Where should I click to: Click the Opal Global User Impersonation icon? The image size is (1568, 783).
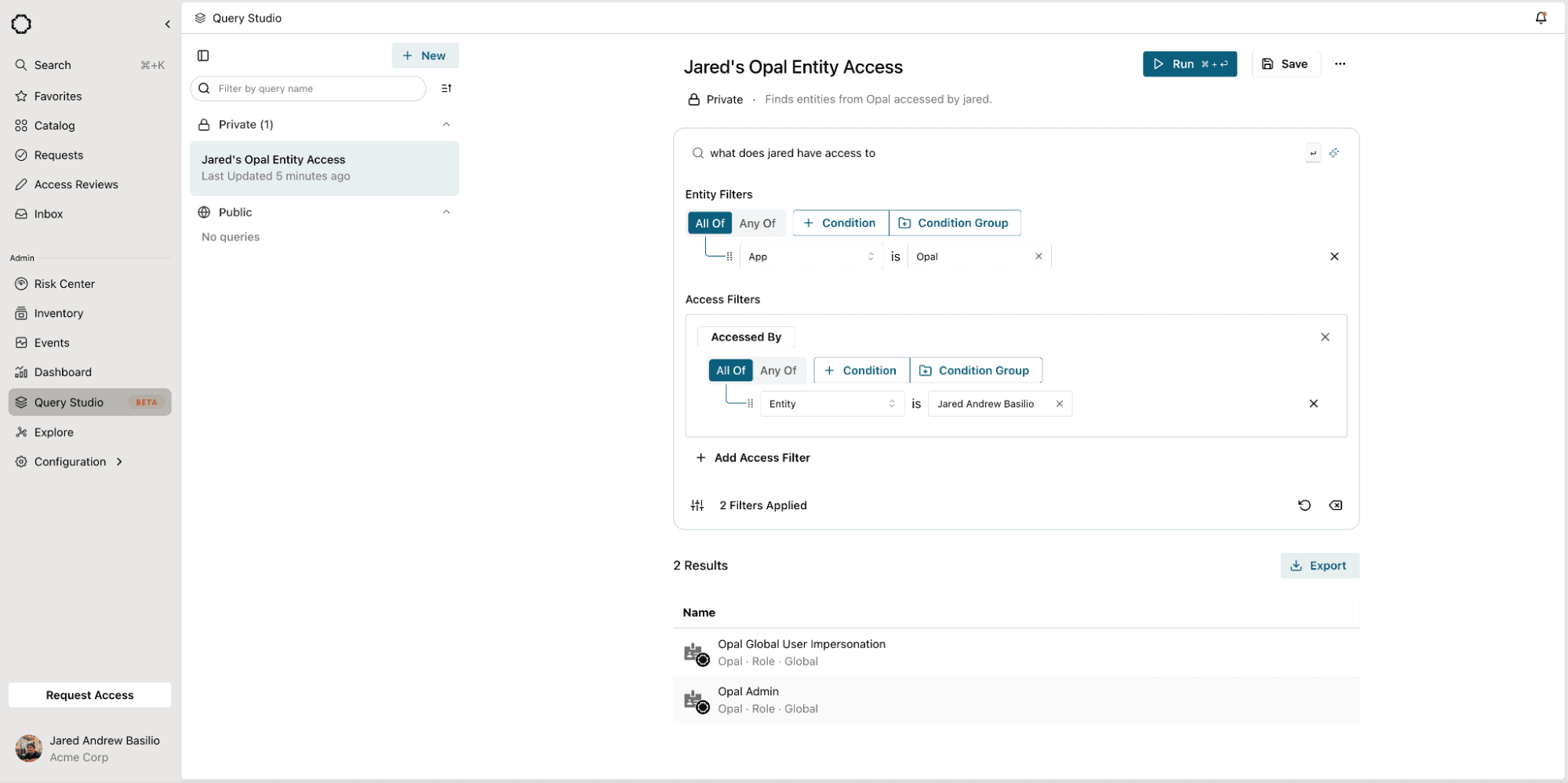click(x=697, y=654)
